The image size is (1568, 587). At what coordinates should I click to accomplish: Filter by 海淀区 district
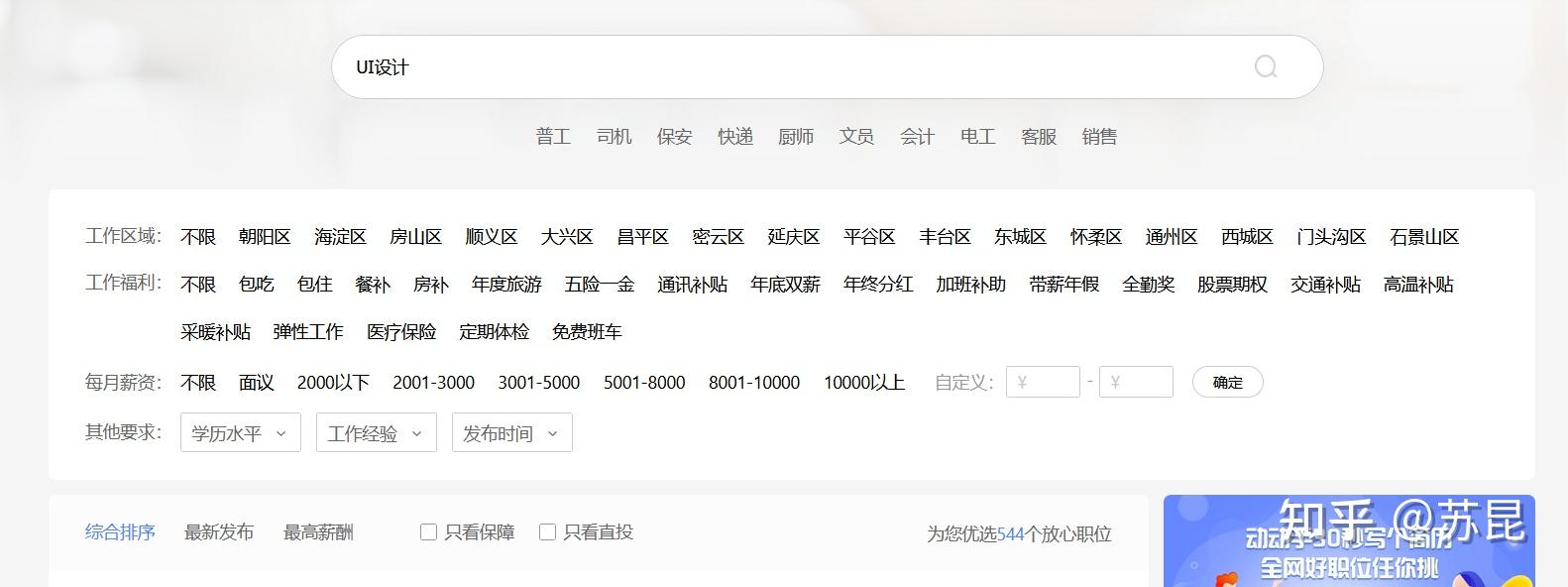pyautogui.click(x=340, y=237)
